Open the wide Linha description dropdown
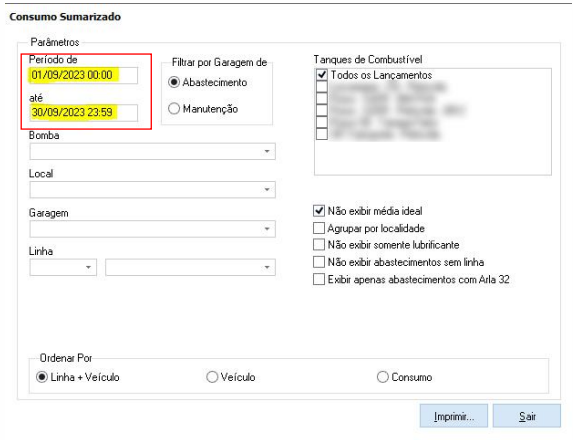Viewport: 573px width, 440px height. pos(190,267)
